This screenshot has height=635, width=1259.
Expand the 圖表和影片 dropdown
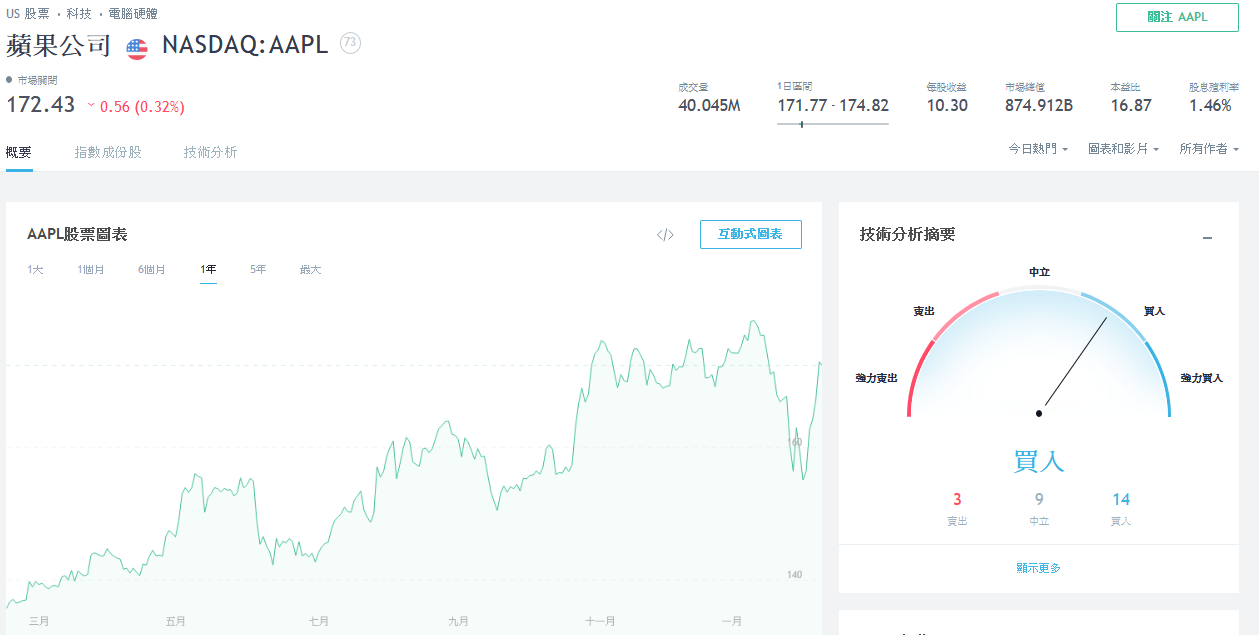(1124, 149)
